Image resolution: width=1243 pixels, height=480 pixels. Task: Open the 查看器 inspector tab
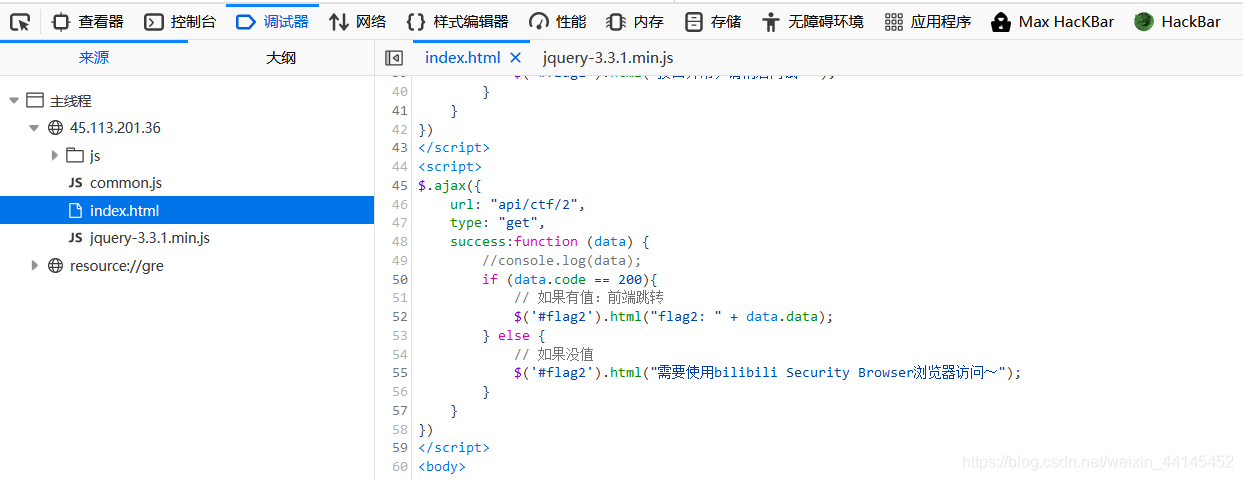click(88, 21)
